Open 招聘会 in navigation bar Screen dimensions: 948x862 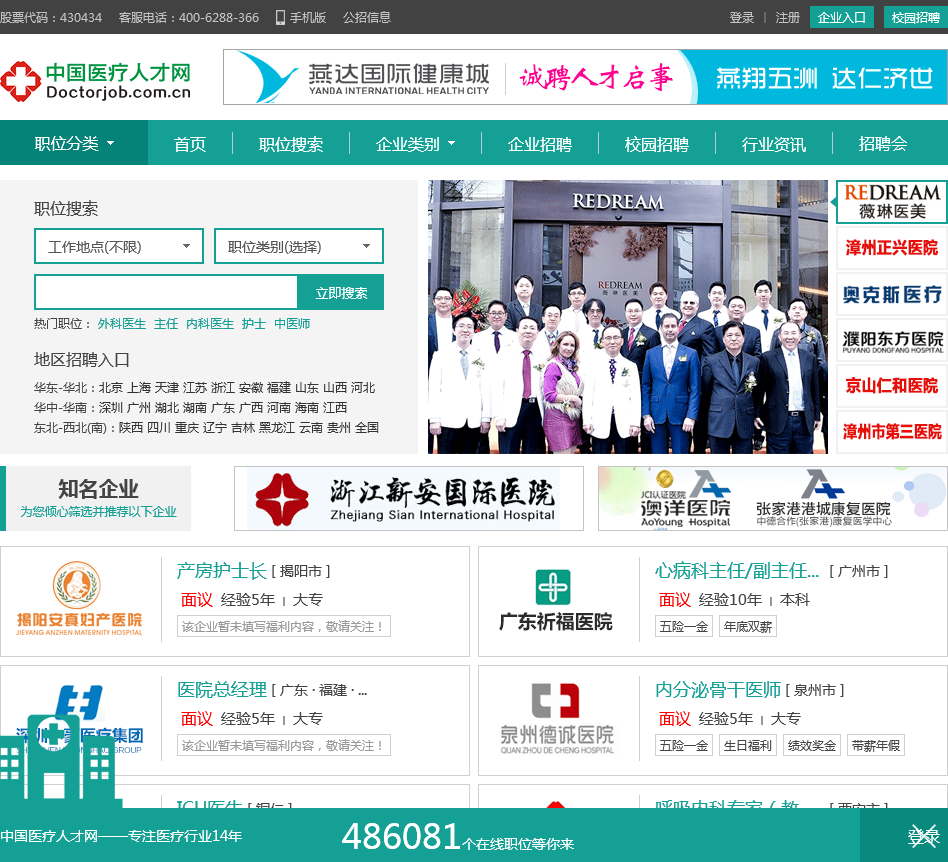click(x=883, y=144)
